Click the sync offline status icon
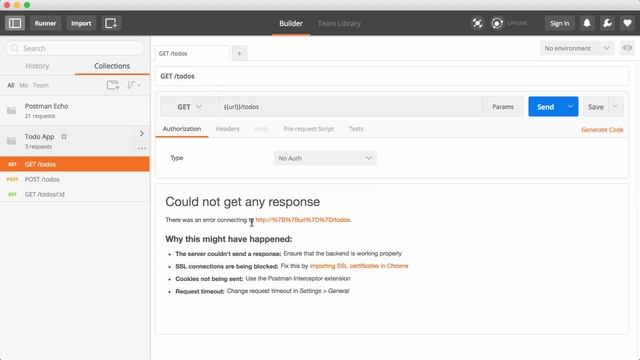This screenshot has height=360, width=640. (x=497, y=23)
